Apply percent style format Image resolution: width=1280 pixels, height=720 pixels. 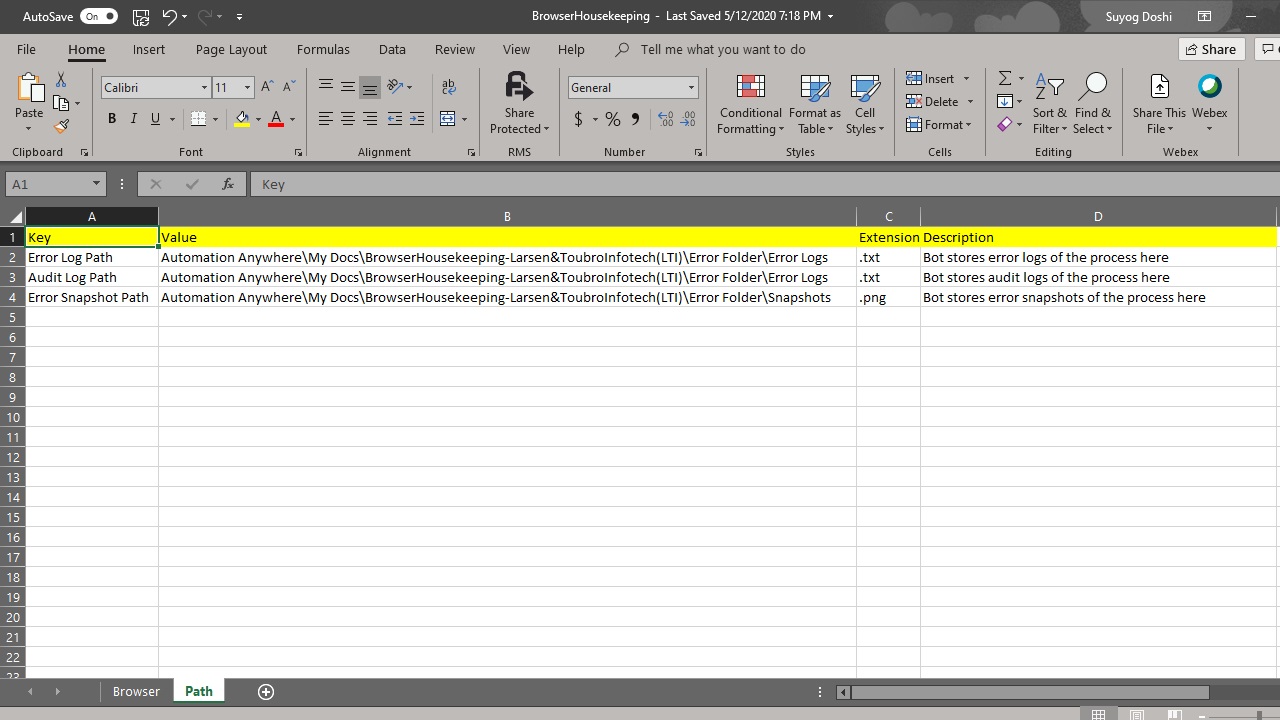(x=612, y=119)
